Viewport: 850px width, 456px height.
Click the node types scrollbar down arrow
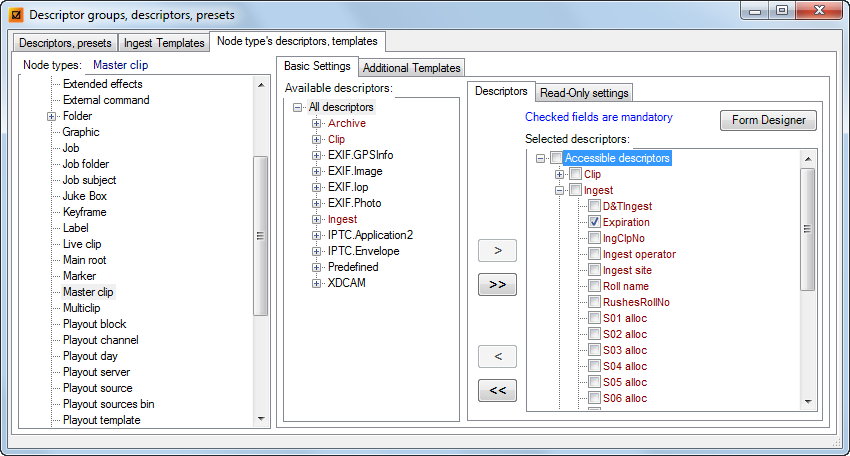[x=261, y=419]
